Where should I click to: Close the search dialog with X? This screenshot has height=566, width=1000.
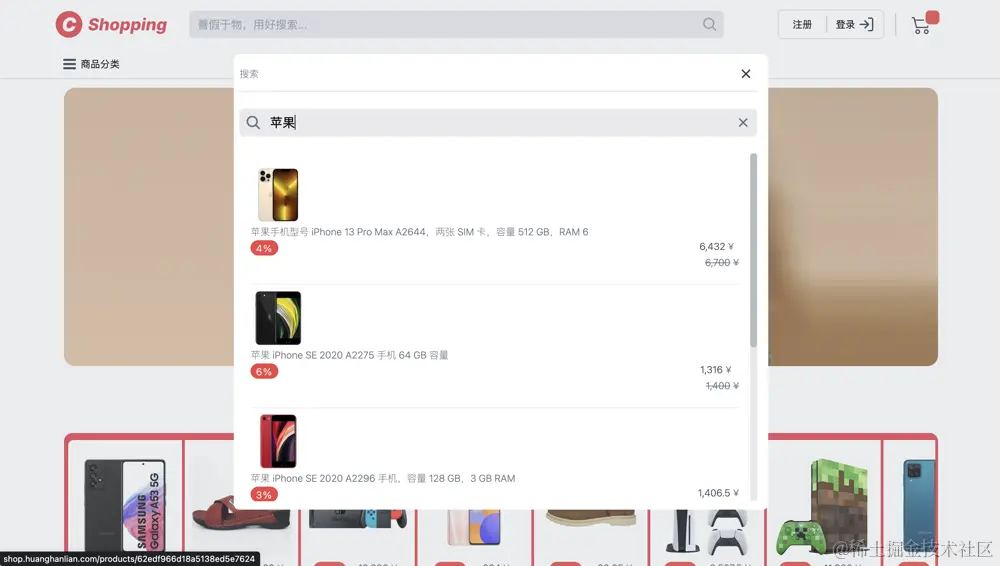(x=746, y=73)
